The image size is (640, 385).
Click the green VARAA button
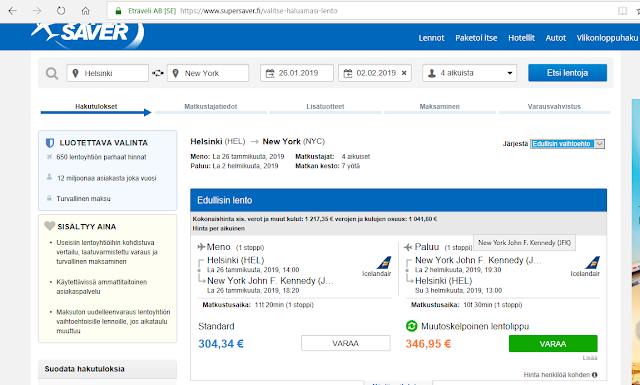tap(553, 344)
